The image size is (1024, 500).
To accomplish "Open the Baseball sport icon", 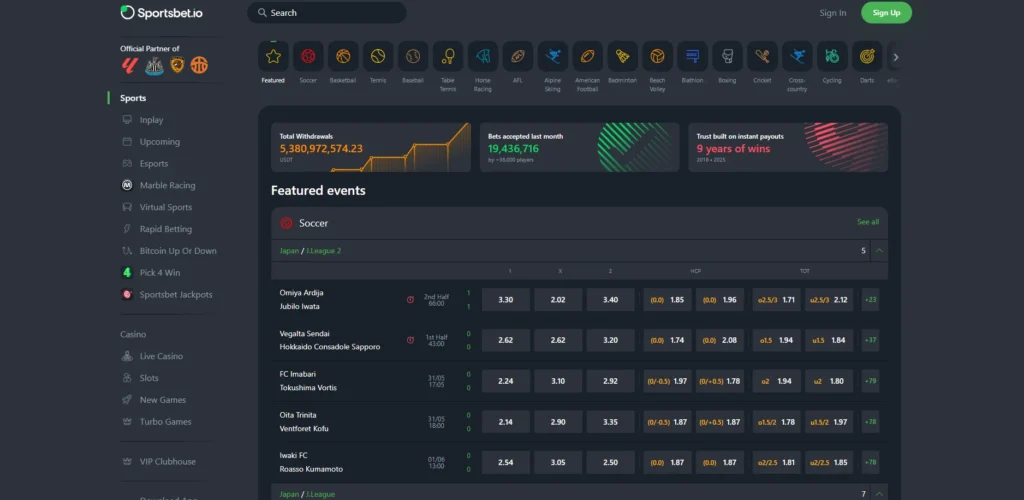I will pyautogui.click(x=413, y=57).
